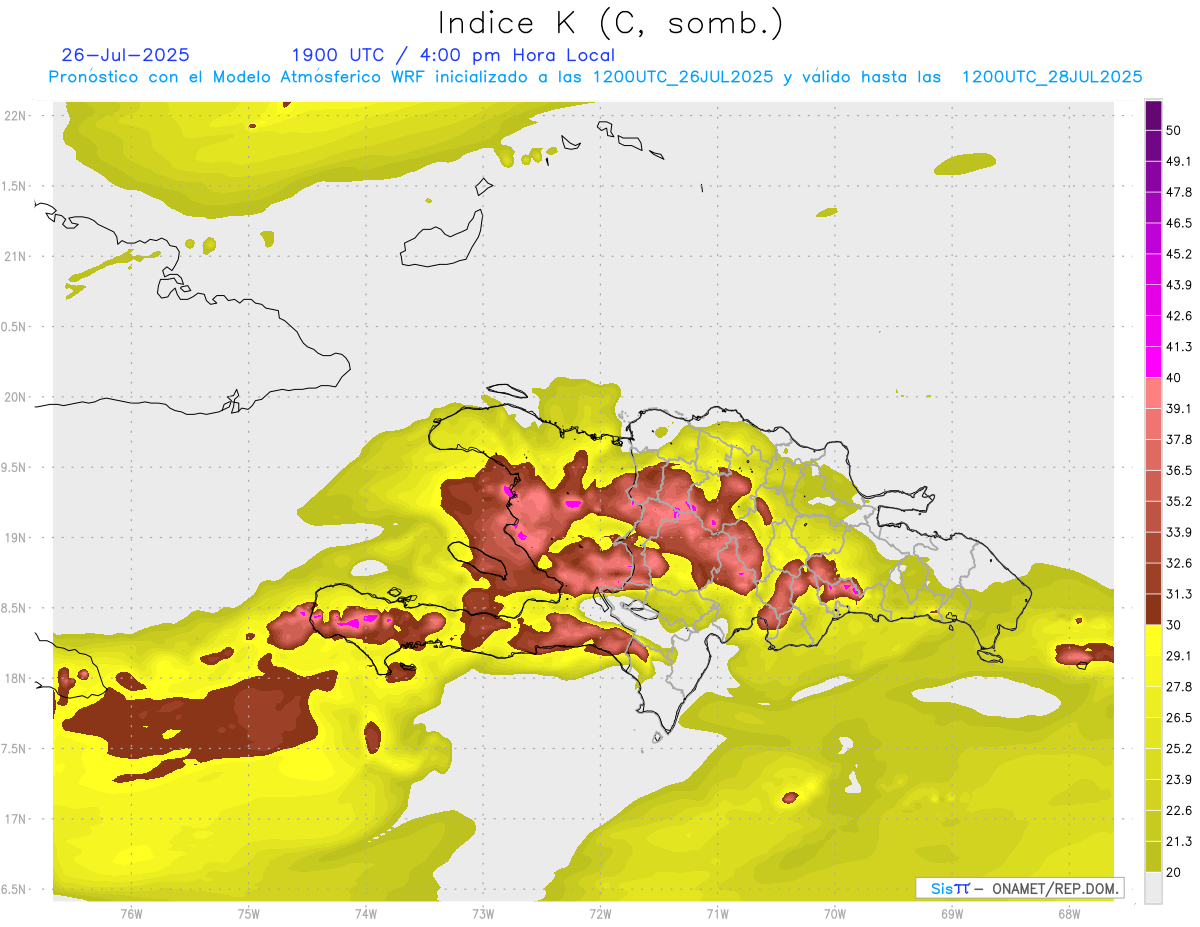Click longitude label "72W"
The height and width of the screenshot is (927, 1200).
(x=600, y=914)
